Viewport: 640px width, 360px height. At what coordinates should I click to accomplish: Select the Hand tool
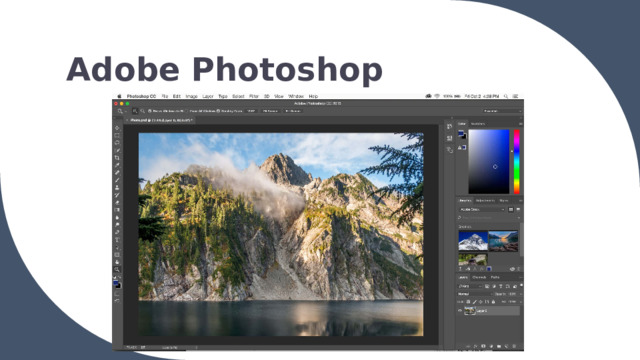117,262
